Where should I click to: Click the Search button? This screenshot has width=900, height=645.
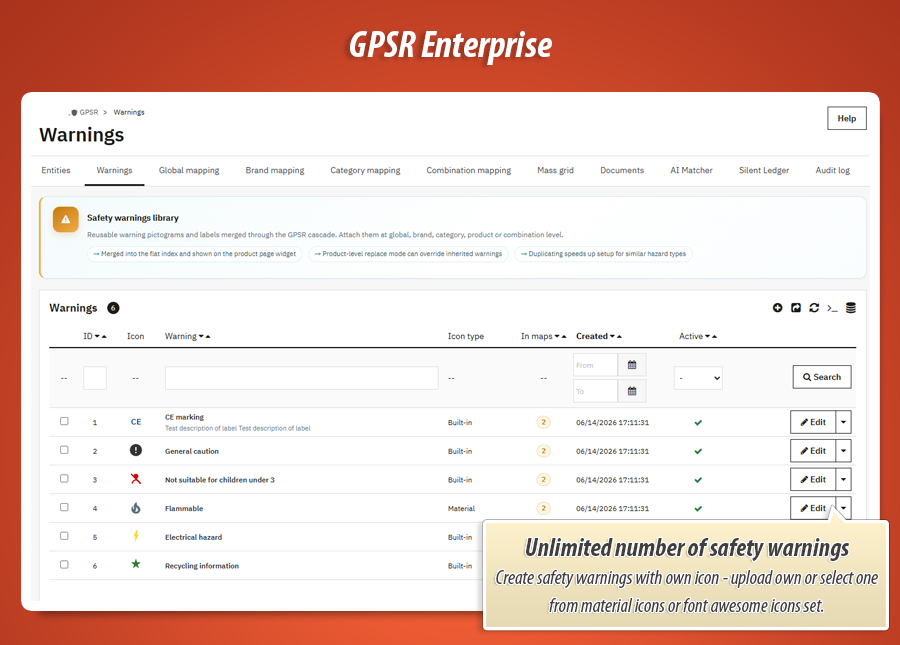click(x=822, y=377)
